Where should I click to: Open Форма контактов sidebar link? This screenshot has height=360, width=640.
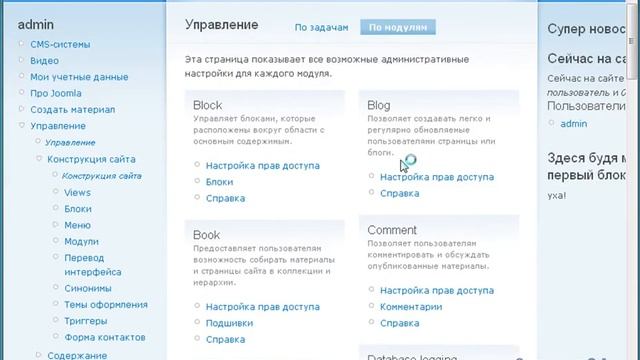pyautogui.click(x=105, y=338)
